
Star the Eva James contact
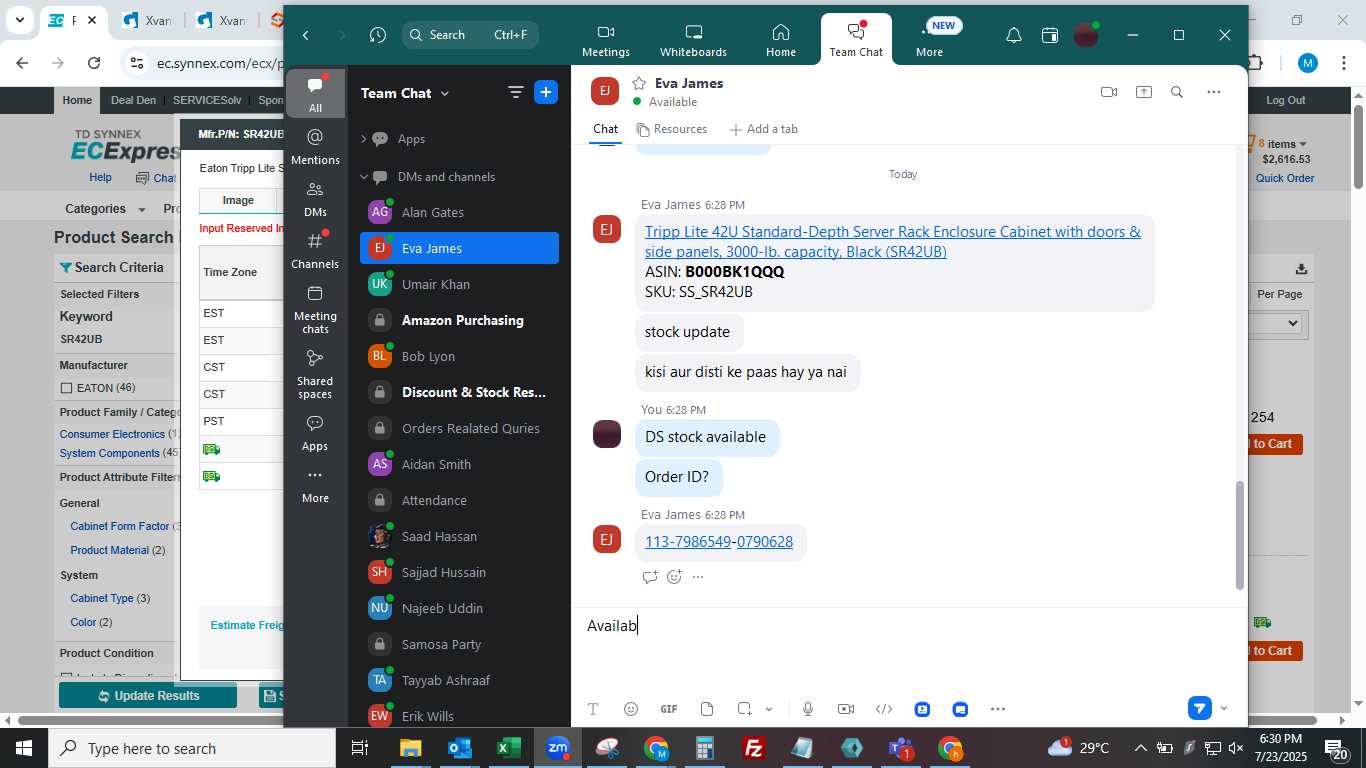[x=639, y=83]
